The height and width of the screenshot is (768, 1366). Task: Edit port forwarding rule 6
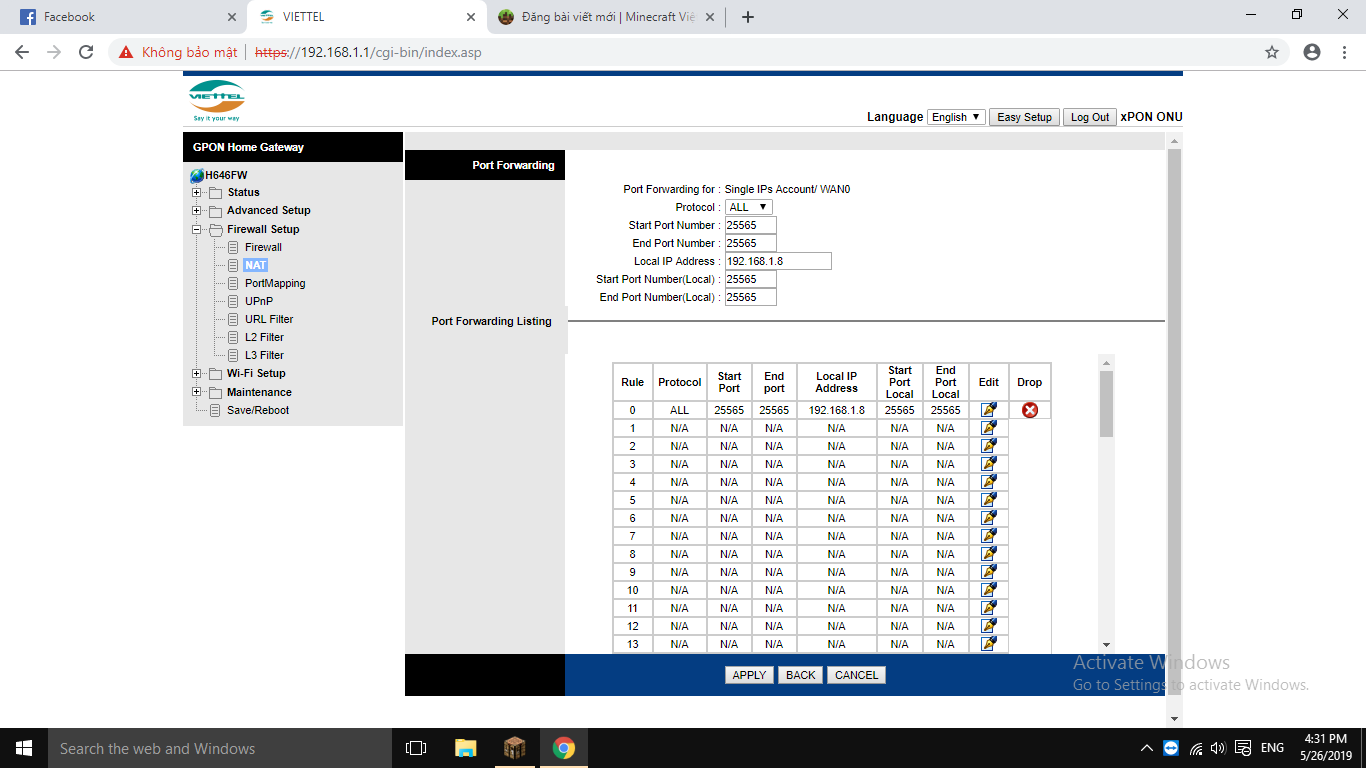(x=989, y=518)
